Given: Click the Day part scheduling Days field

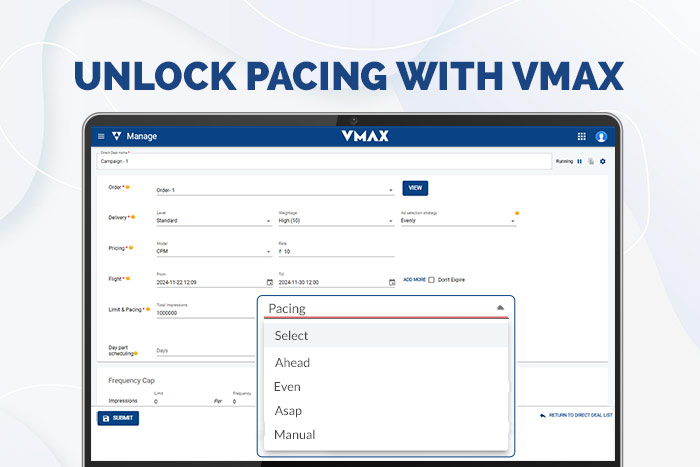Looking at the screenshot, I should [205, 351].
